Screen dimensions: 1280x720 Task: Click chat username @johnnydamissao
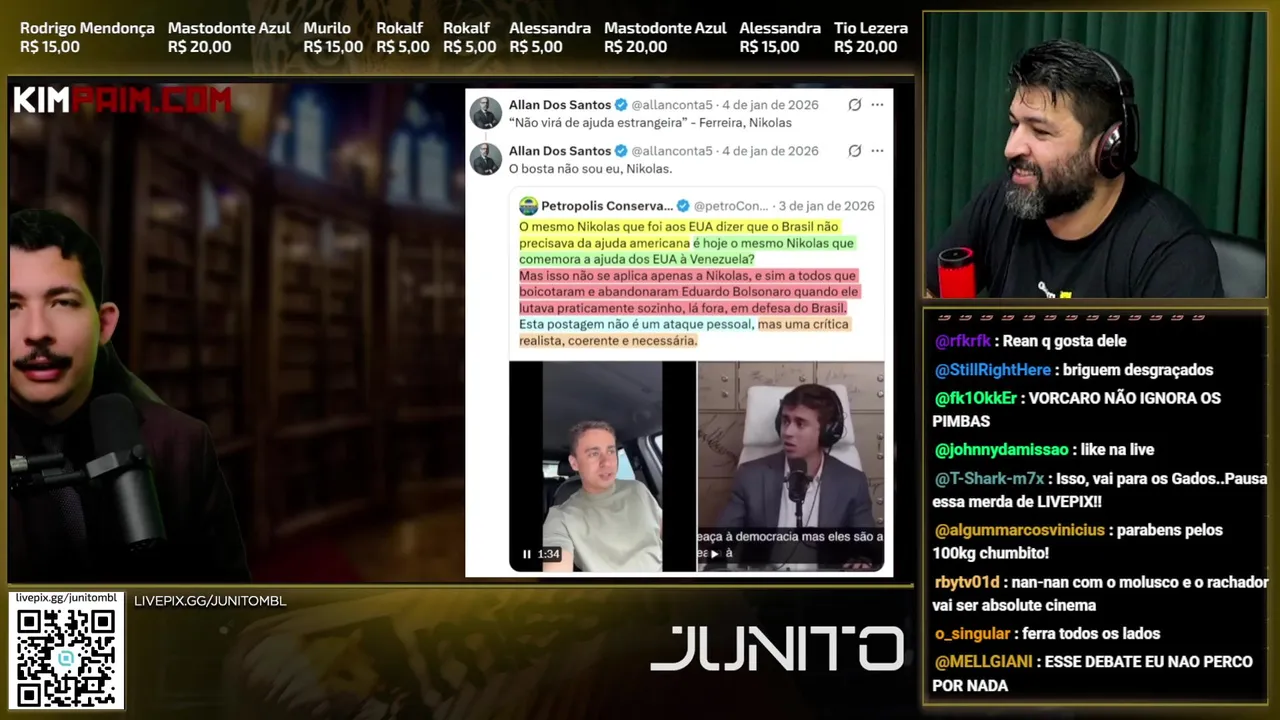[1001, 450]
